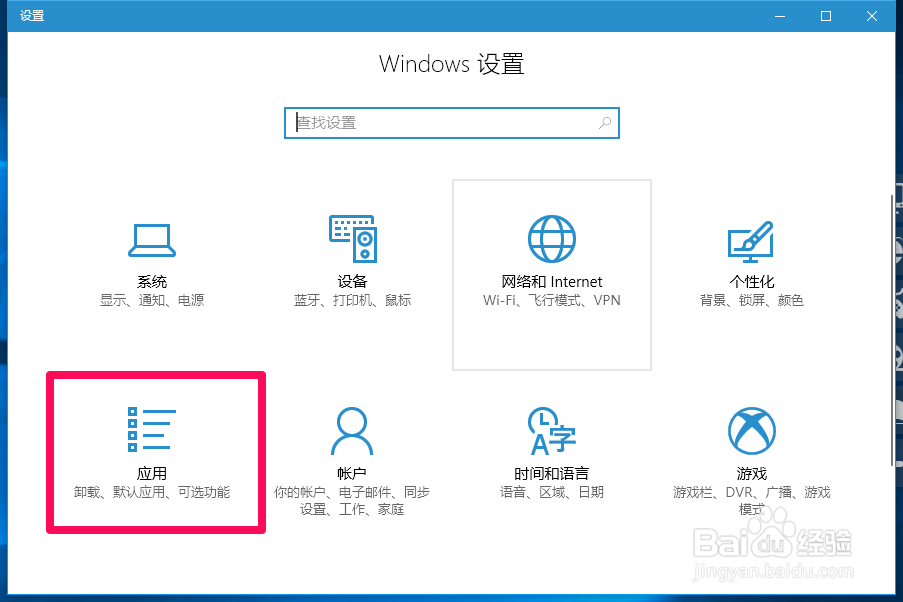Click 显示、通知、电源 description

(x=152, y=300)
